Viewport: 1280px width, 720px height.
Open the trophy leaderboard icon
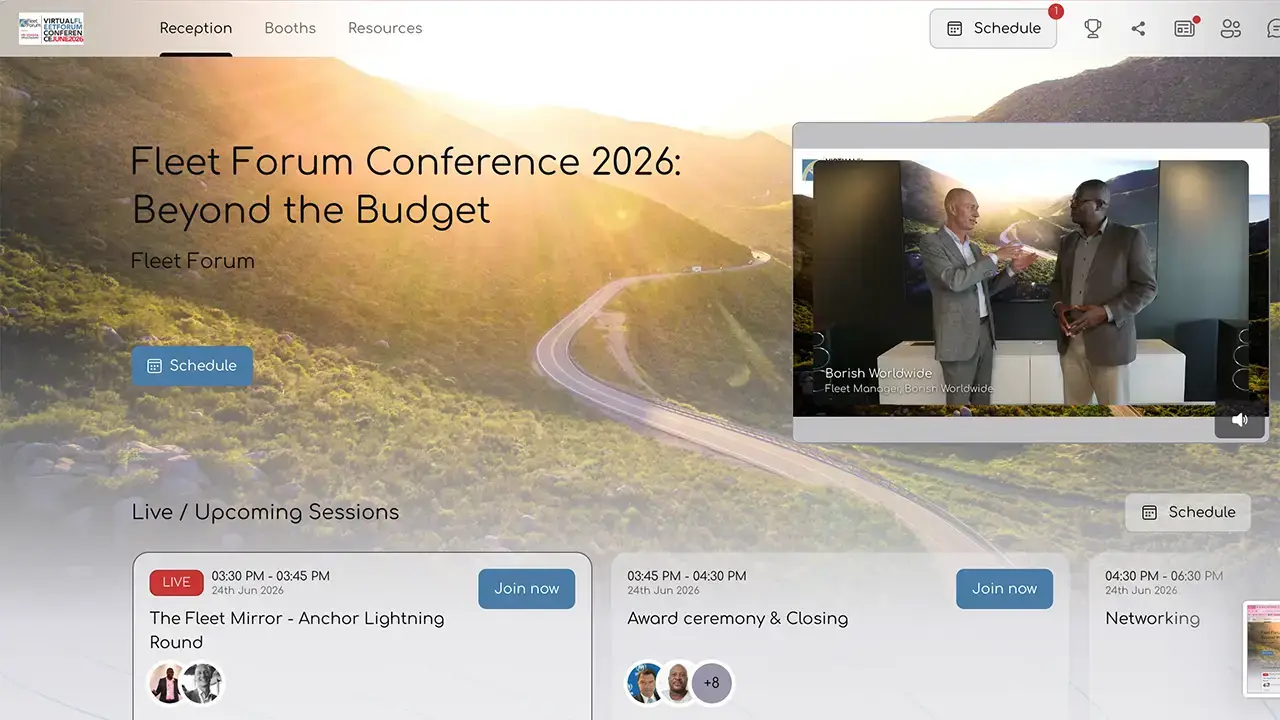point(1093,29)
